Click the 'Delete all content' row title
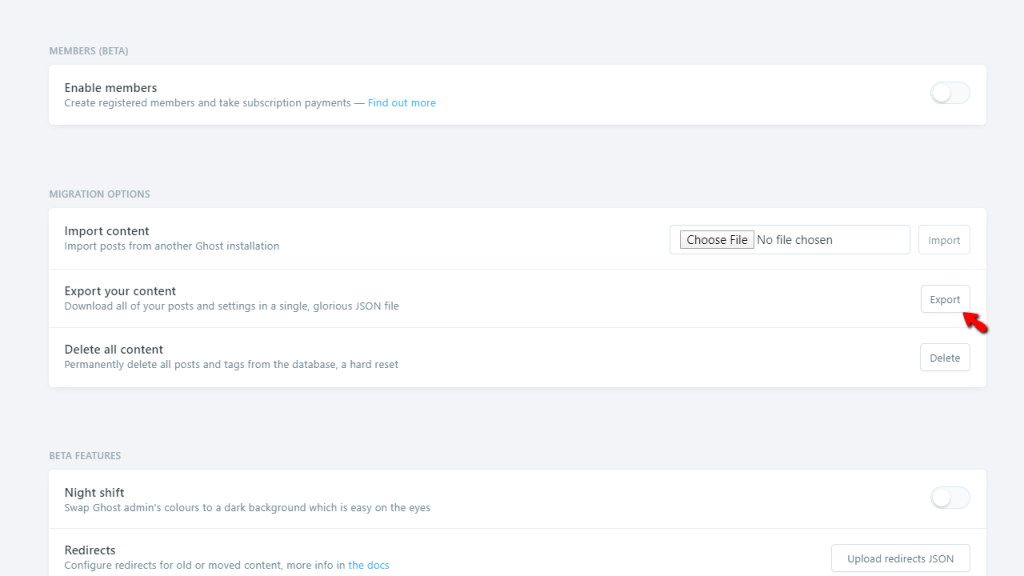Screen dimensions: 1024x576 click(x=114, y=350)
